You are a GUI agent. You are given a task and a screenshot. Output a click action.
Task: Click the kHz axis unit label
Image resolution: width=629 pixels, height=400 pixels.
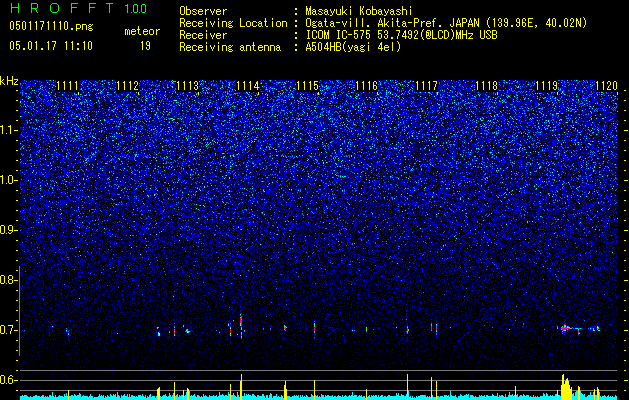(x=9, y=81)
